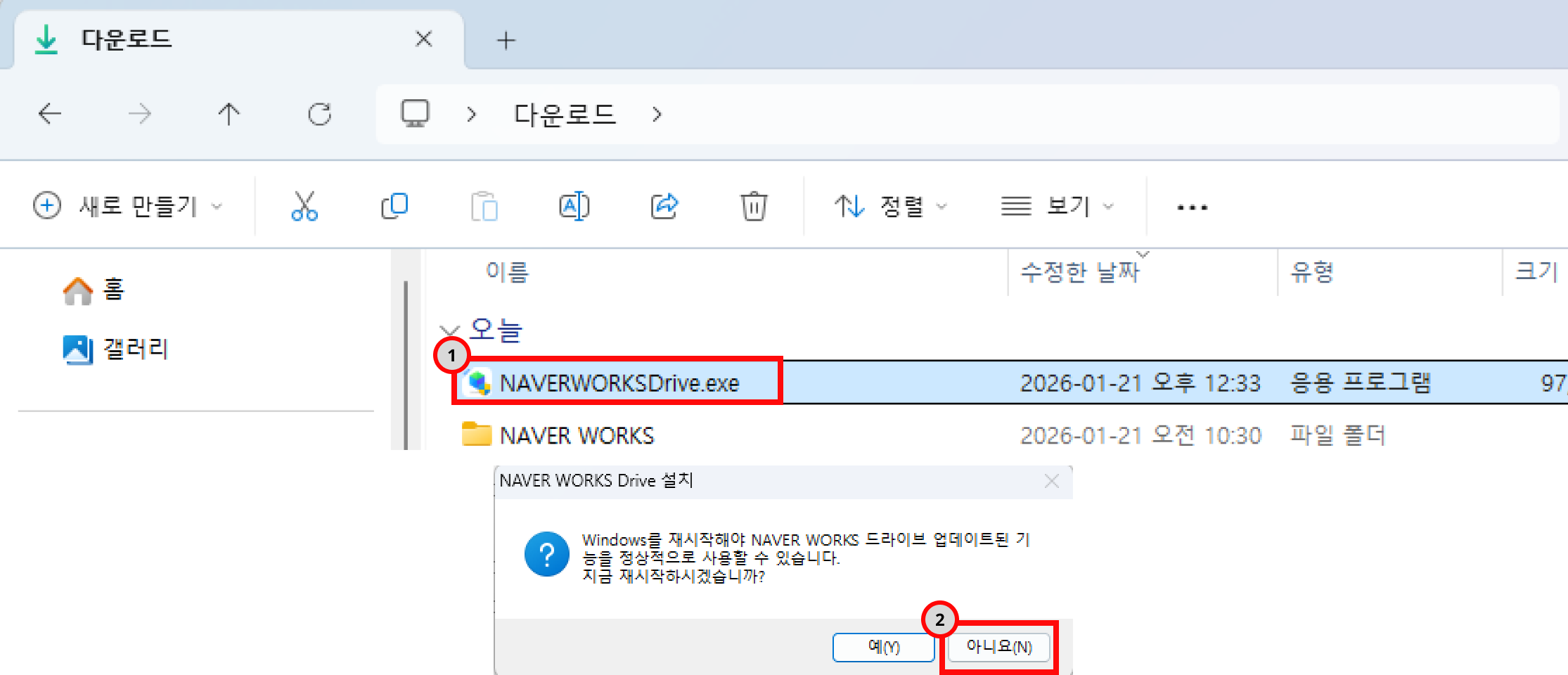The image size is (1568, 675).
Task: Open the 새로 만들기 dropdown
Action: point(128,206)
